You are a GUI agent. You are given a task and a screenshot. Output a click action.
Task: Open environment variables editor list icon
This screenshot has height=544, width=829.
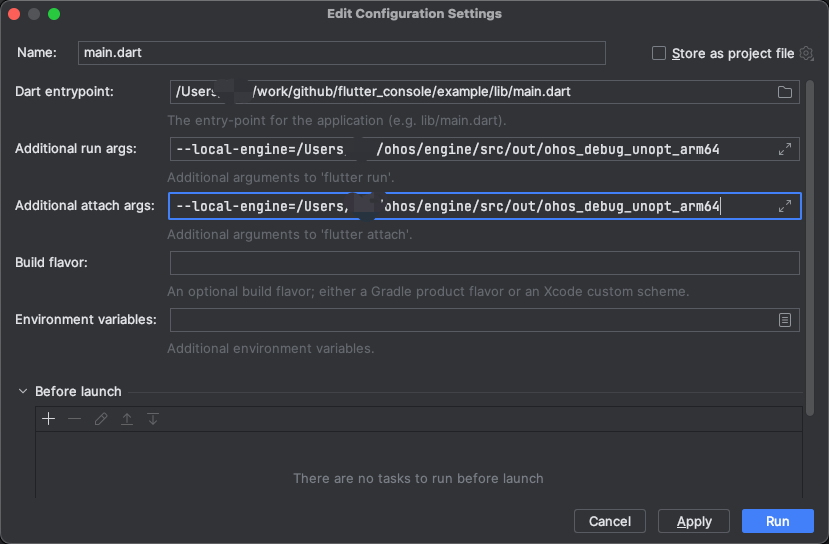tap(785, 320)
